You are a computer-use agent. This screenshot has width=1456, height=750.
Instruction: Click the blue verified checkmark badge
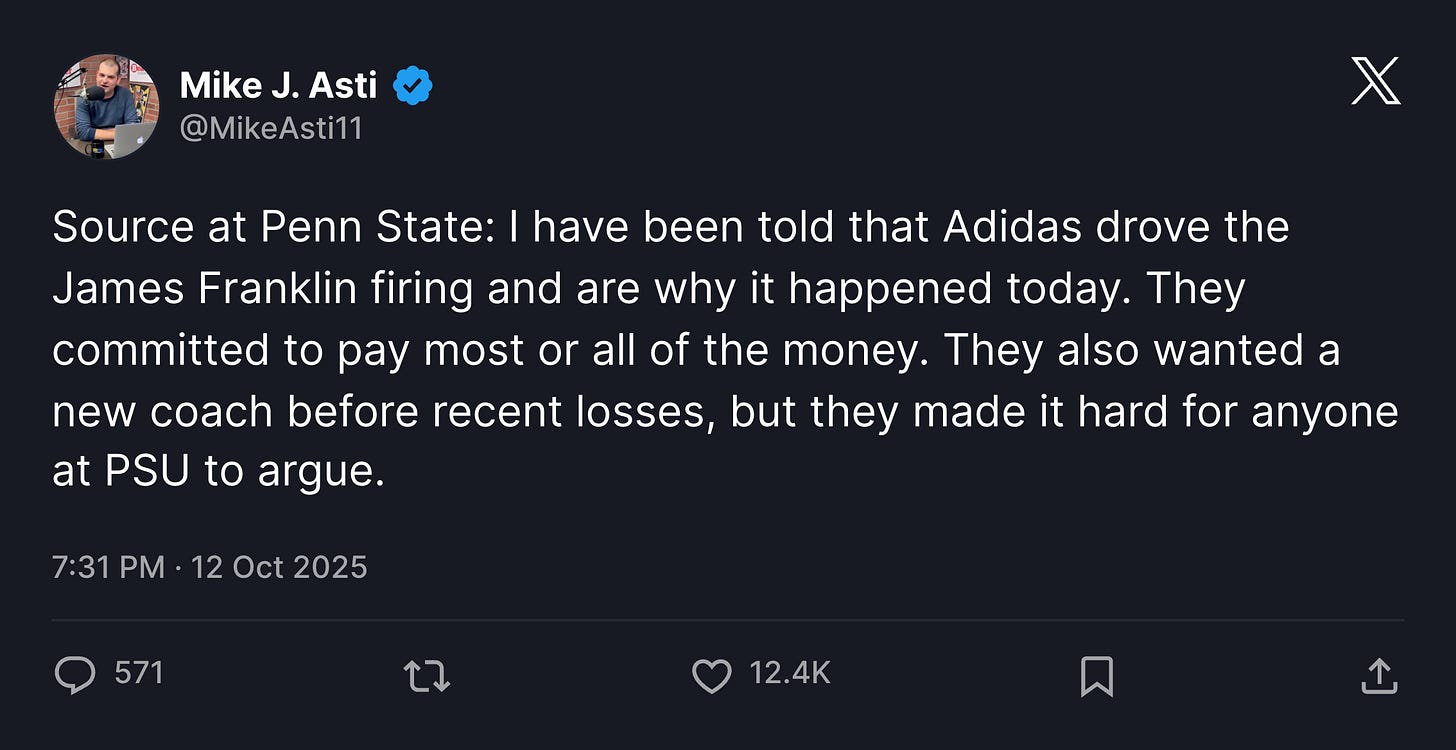(x=412, y=87)
